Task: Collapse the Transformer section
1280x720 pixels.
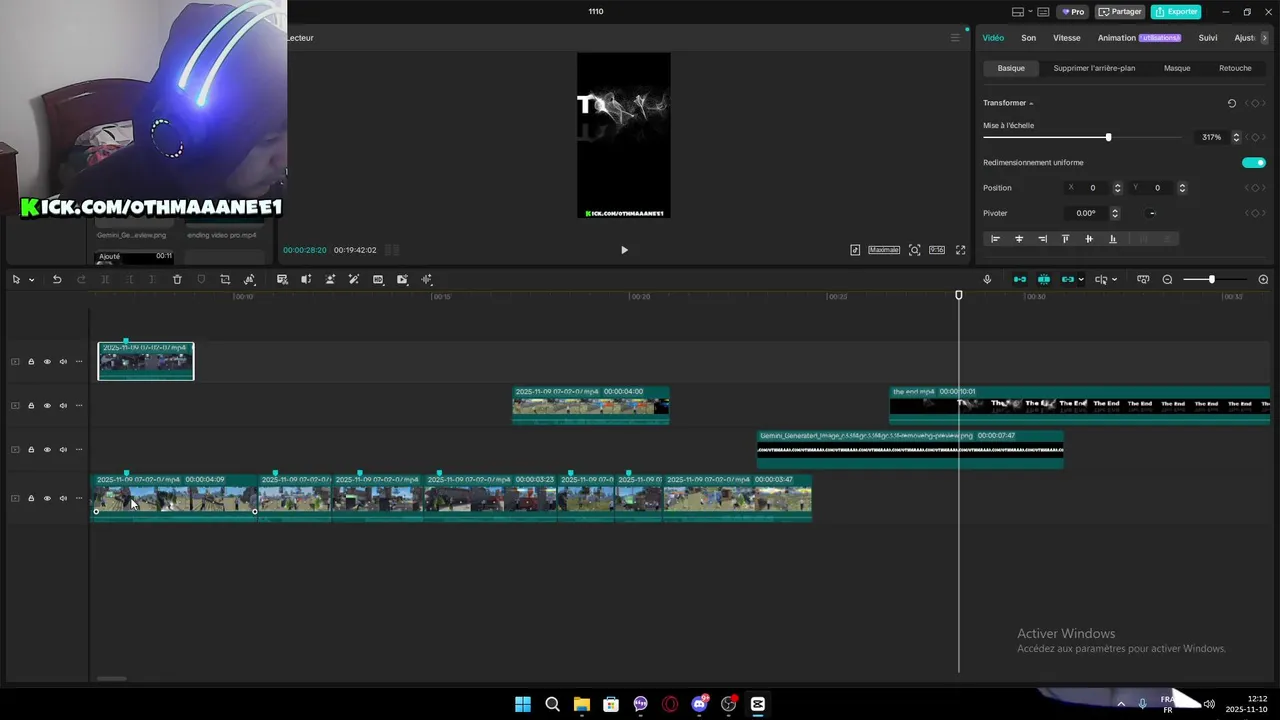Action: click(x=1031, y=104)
